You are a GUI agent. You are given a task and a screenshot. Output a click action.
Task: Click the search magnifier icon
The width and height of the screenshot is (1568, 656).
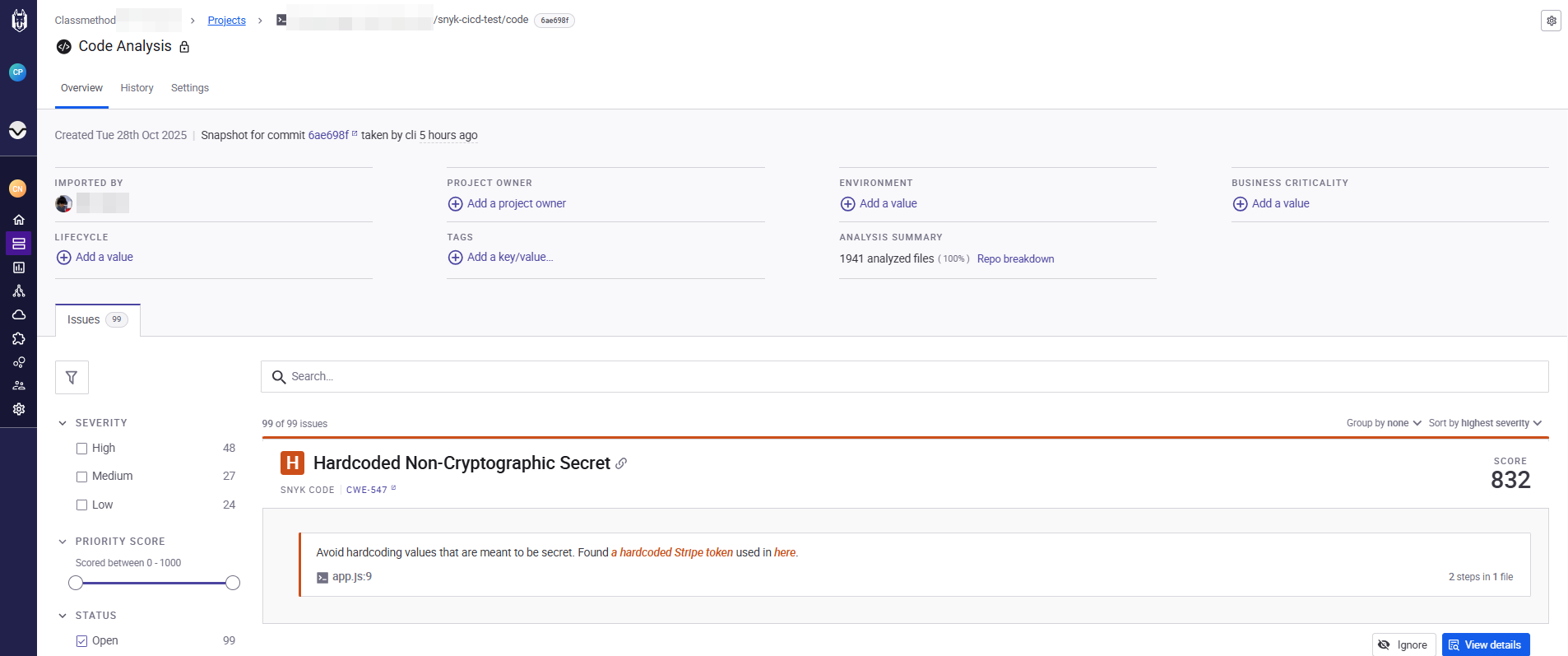279,377
